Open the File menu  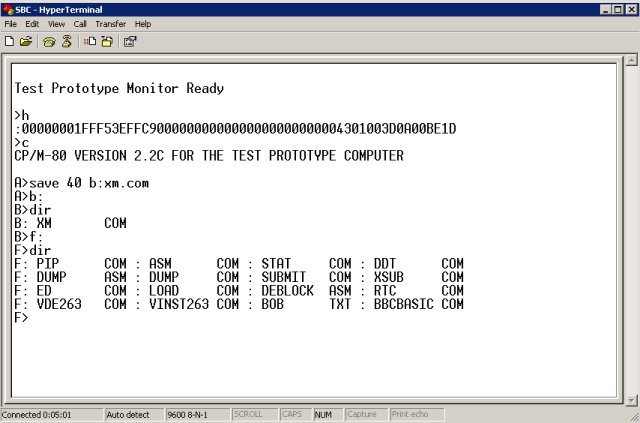pyautogui.click(x=11, y=24)
